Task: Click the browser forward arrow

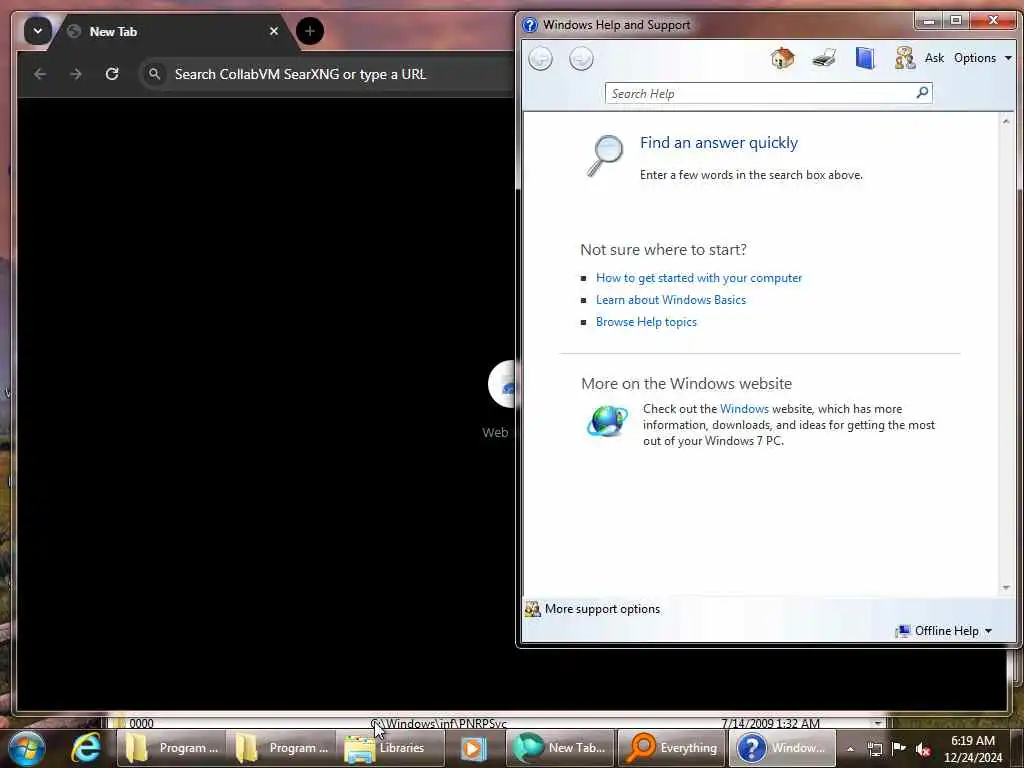Action: [x=76, y=74]
